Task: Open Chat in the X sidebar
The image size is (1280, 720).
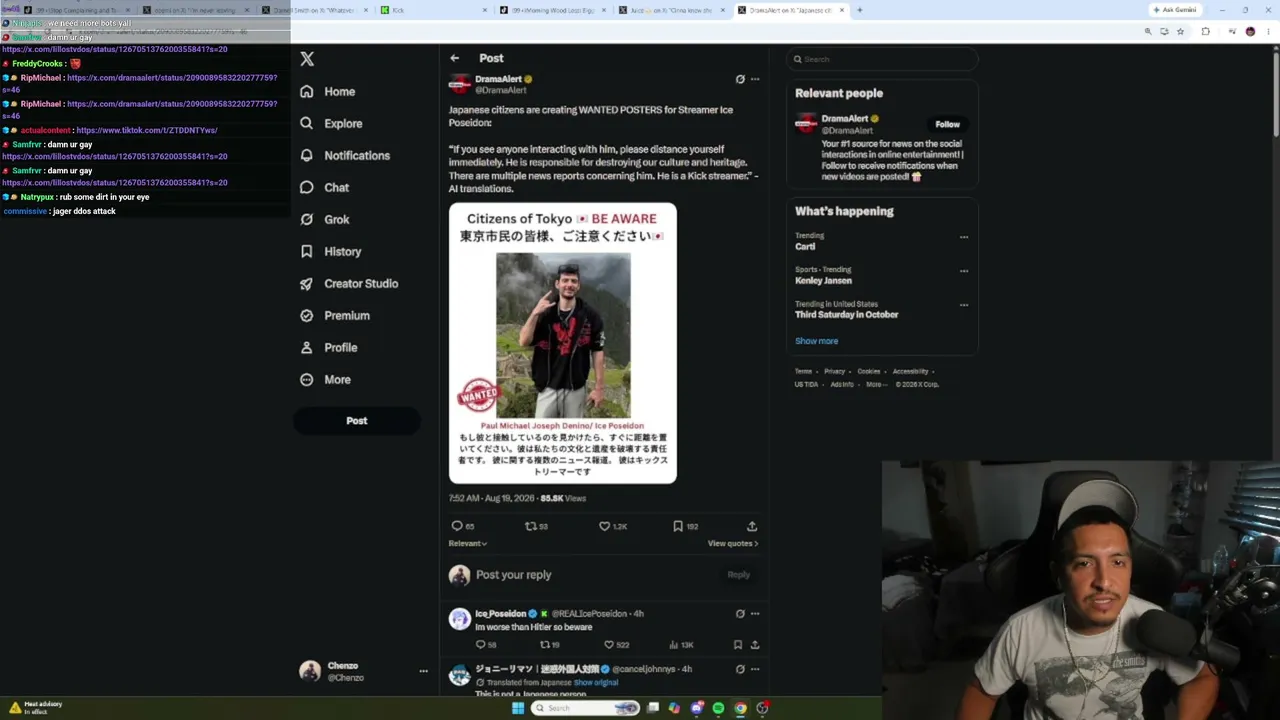Action: (x=324, y=188)
